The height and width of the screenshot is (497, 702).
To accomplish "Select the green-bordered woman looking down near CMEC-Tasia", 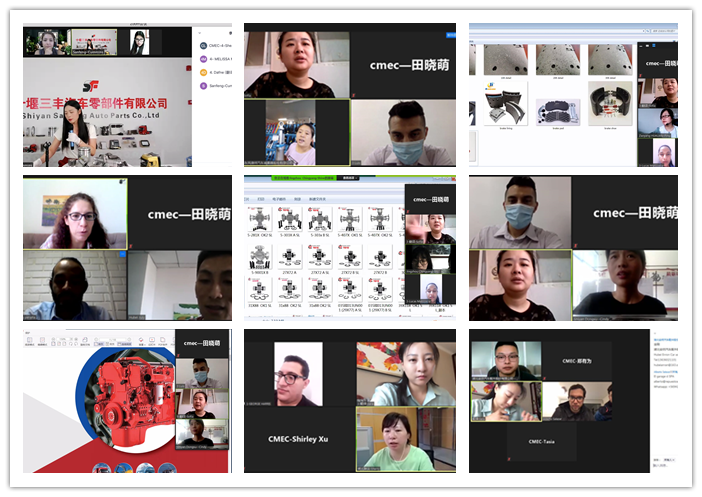I will pos(506,401).
